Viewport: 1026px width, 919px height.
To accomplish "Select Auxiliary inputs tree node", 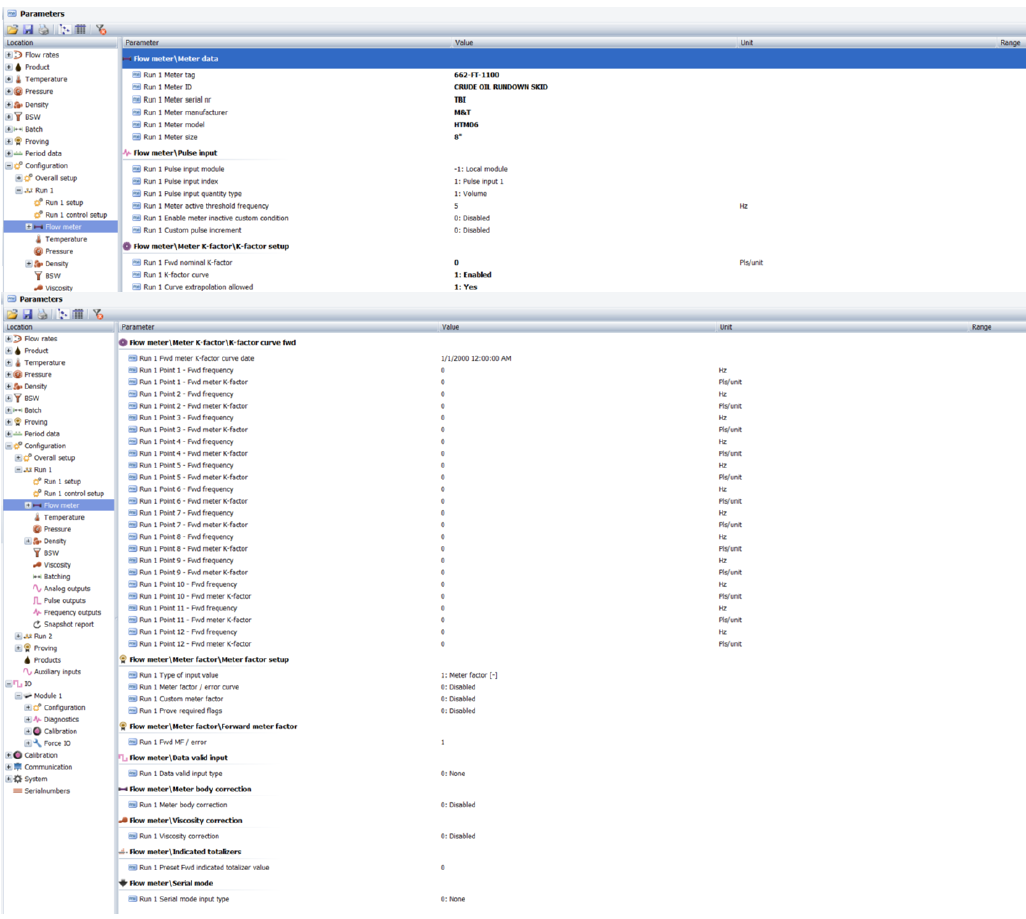I will point(58,672).
